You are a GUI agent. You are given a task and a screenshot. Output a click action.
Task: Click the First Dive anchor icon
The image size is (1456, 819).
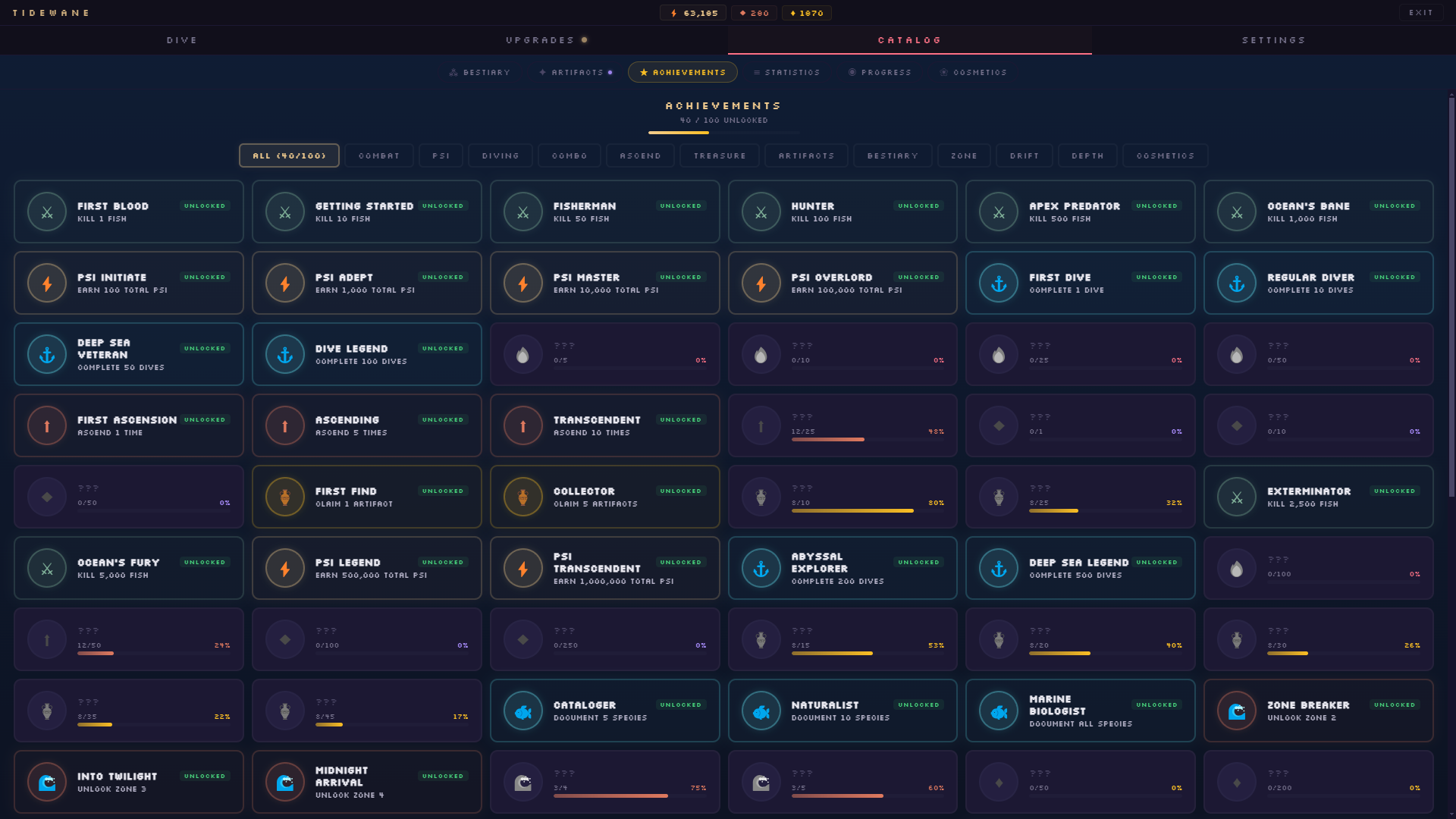point(999,284)
